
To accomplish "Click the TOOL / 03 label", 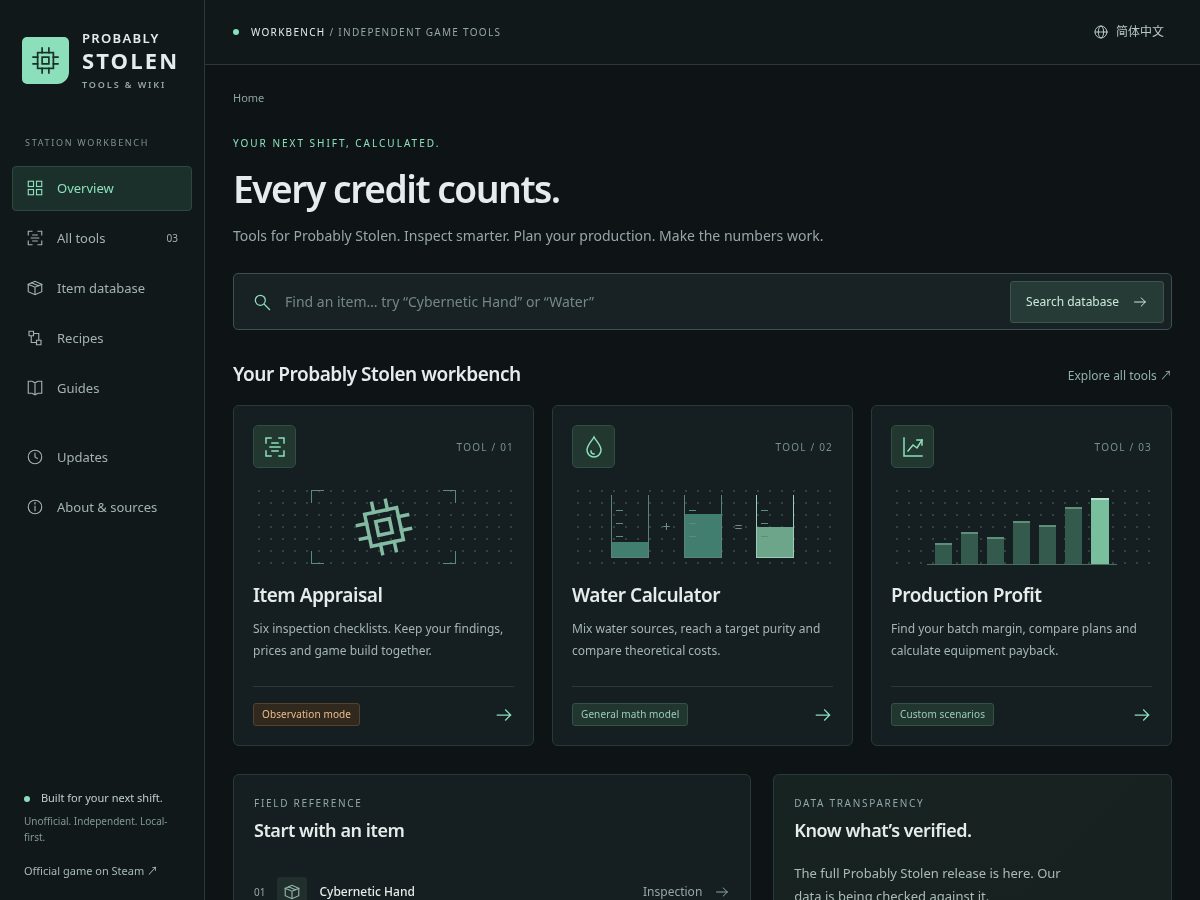I will [x=1122, y=447].
